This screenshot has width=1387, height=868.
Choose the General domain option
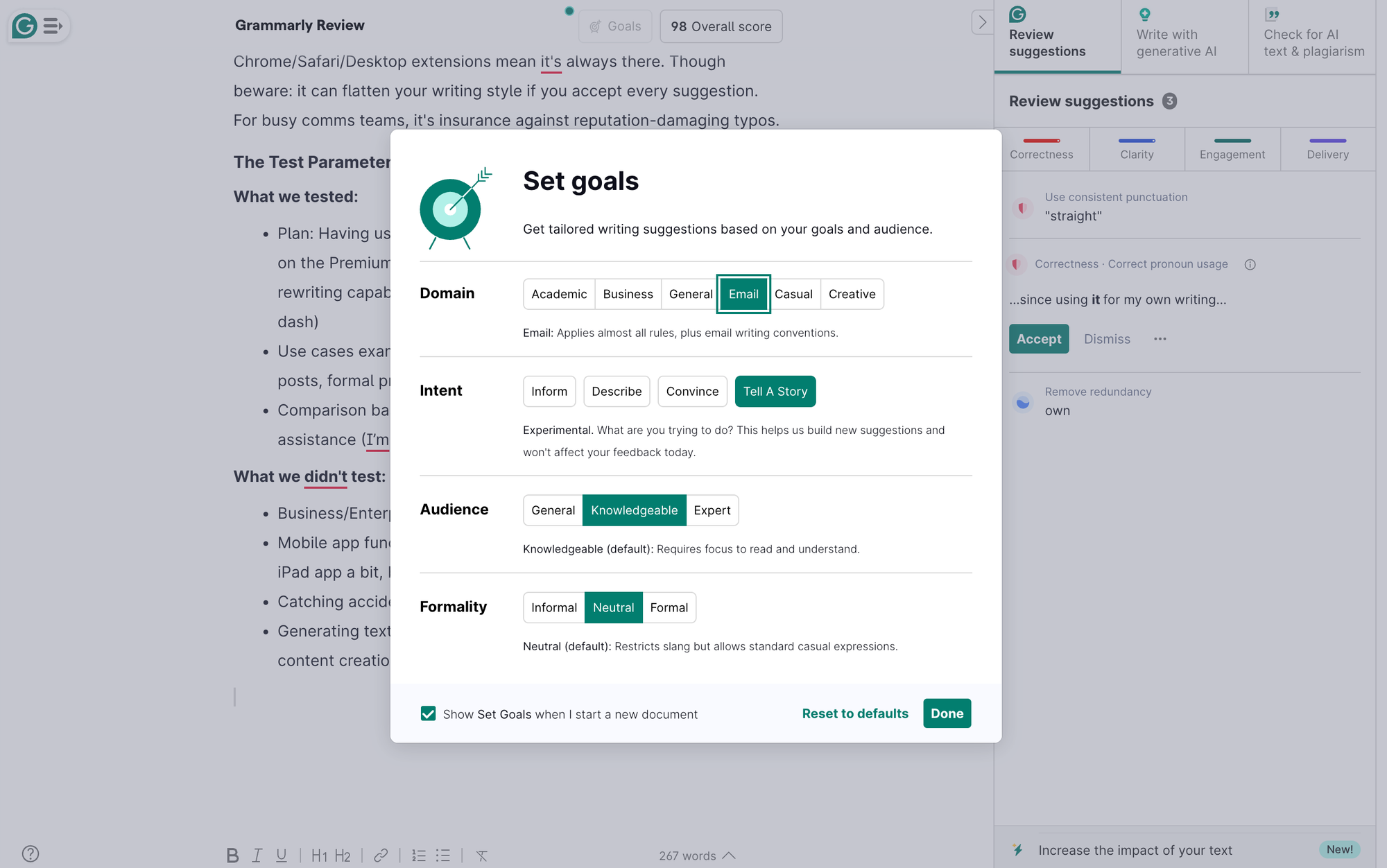point(690,294)
